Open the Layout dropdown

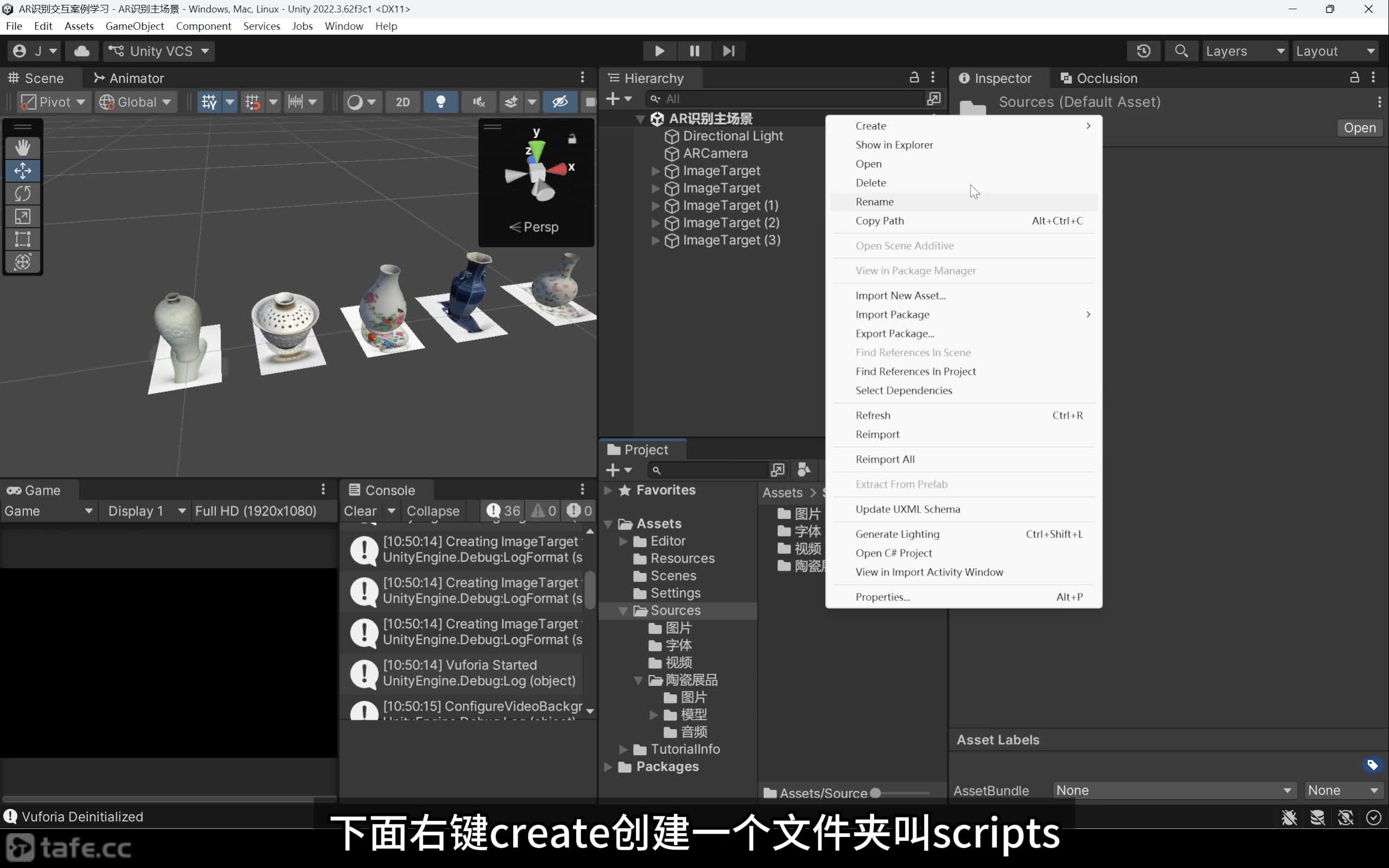1336,51
